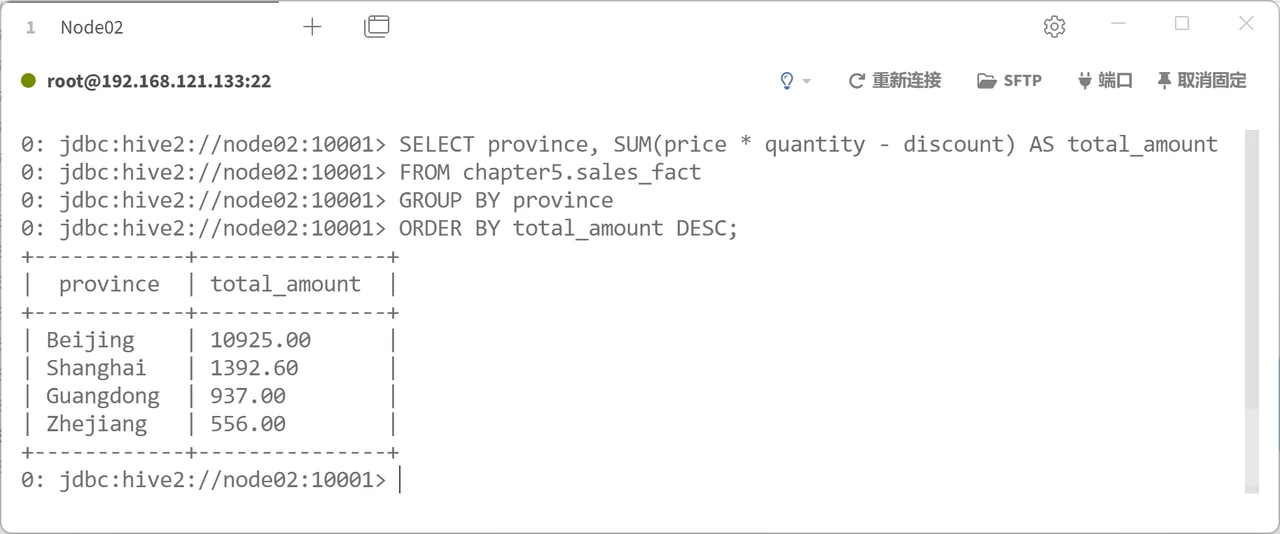Select the Node02 session tab
This screenshot has height=534, width=1280.
tap(92, 27)
